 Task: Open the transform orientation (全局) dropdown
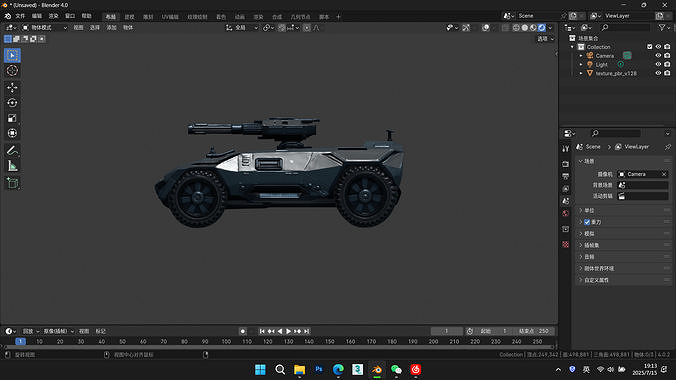point(241,28)
